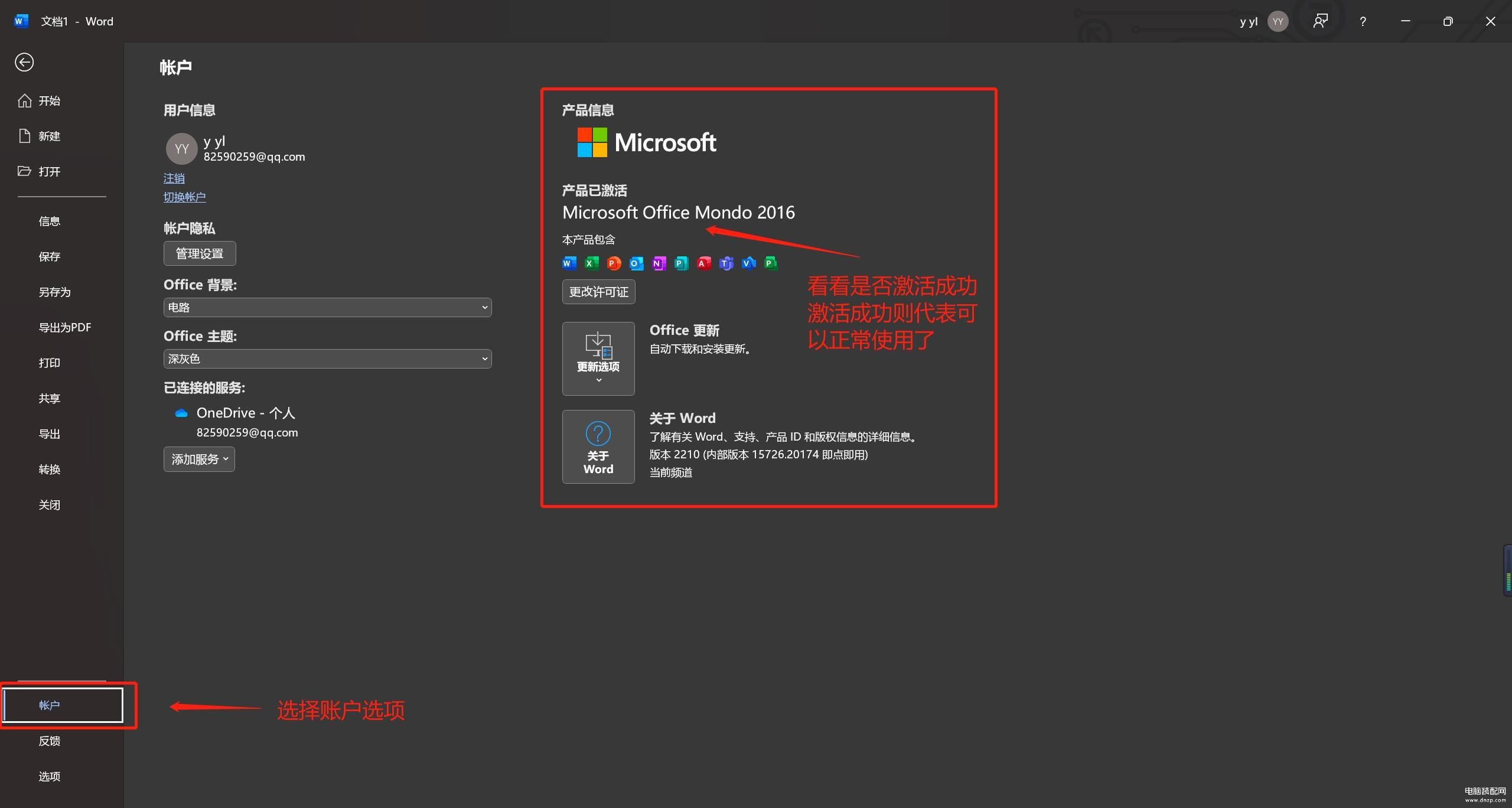This screenshot has height=808, width=1512.
Task: Select 共享 in the sidebar
Action: (x=50, y=398)
